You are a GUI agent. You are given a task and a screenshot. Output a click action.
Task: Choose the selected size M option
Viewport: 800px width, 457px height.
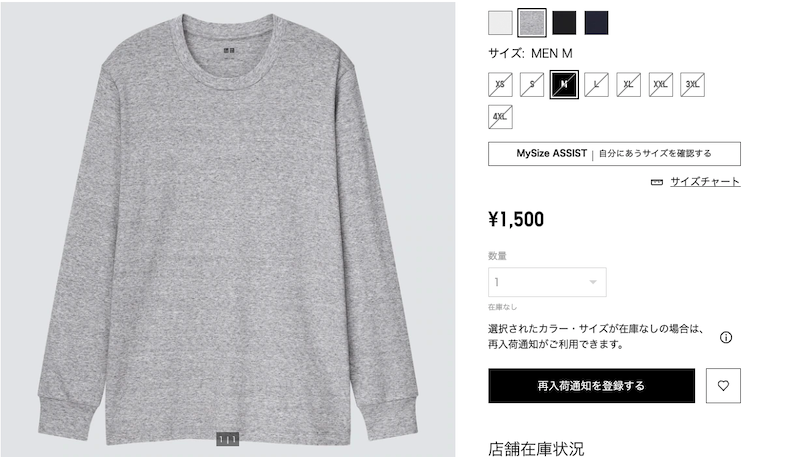564,85
